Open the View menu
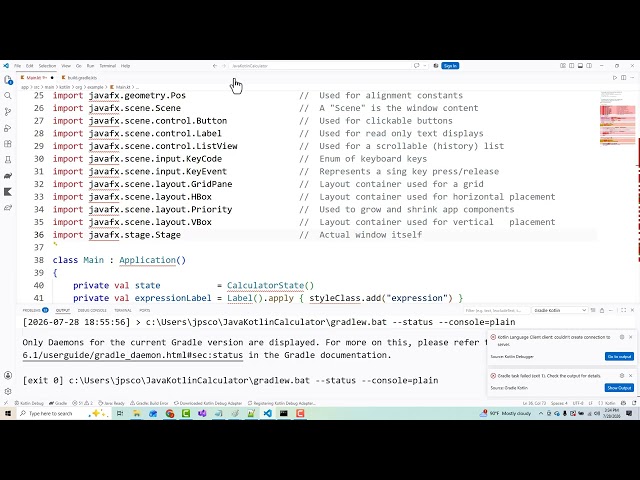Screen dimensions: 640x480 pos(66,66)
